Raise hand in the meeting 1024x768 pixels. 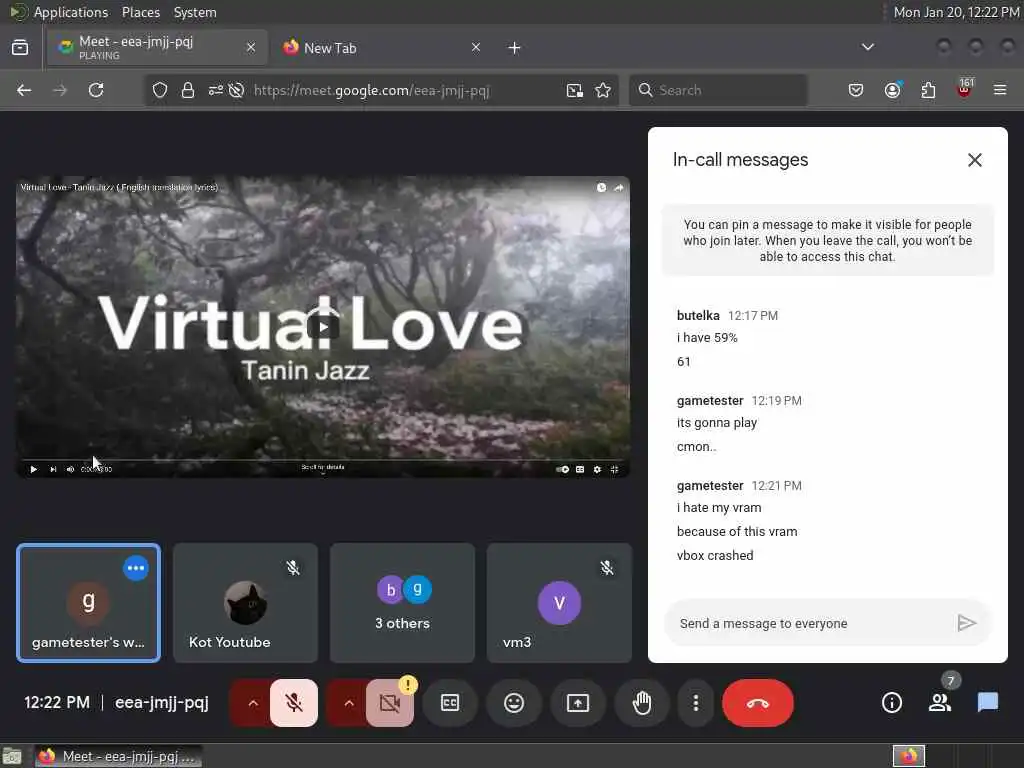(642, 703)
